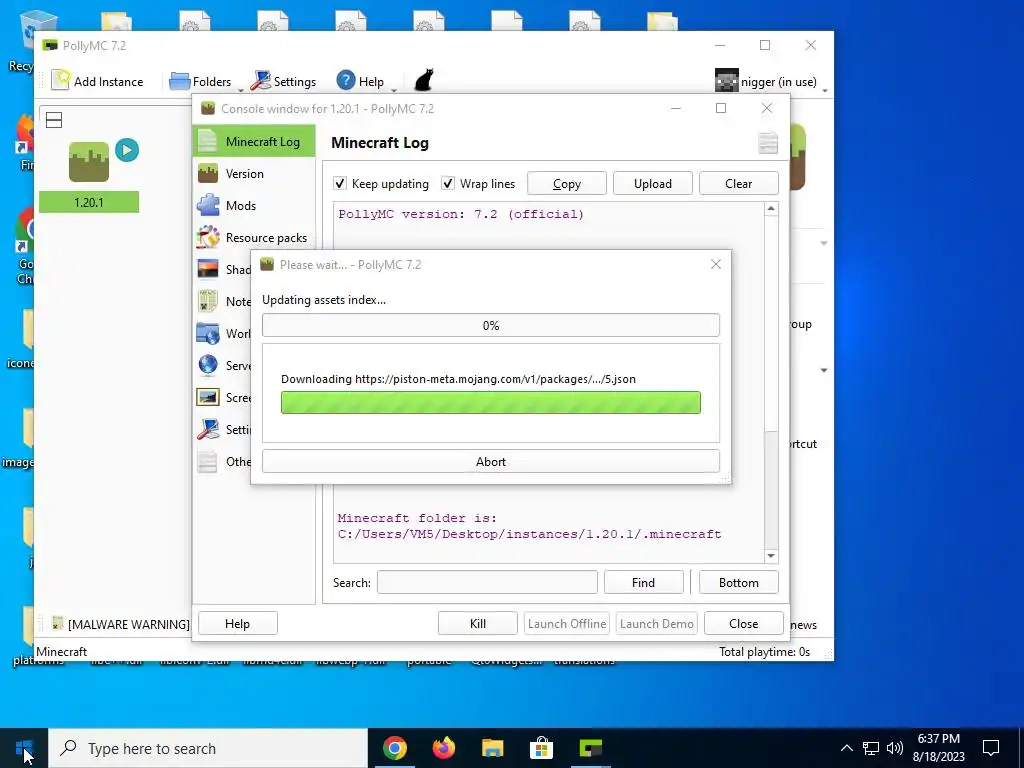
Task: Open File Explorer from the taskbar
Action: tap(492, 748)
